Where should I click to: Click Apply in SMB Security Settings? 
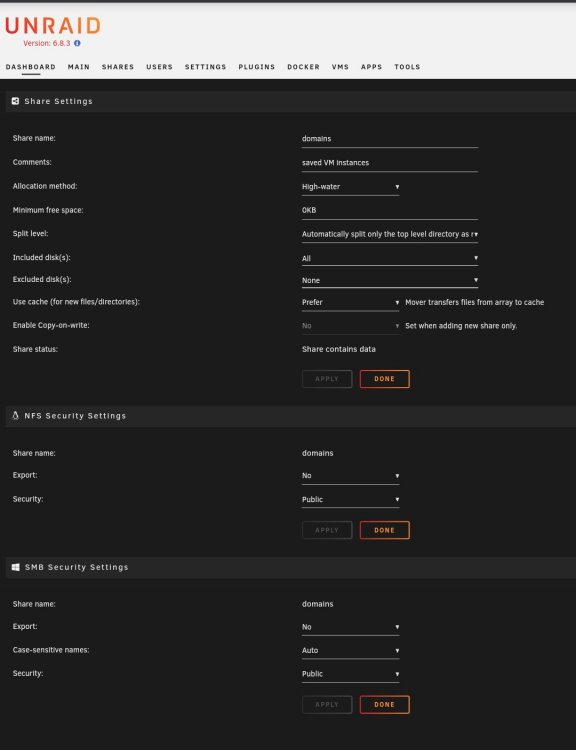tap(327, 705)
